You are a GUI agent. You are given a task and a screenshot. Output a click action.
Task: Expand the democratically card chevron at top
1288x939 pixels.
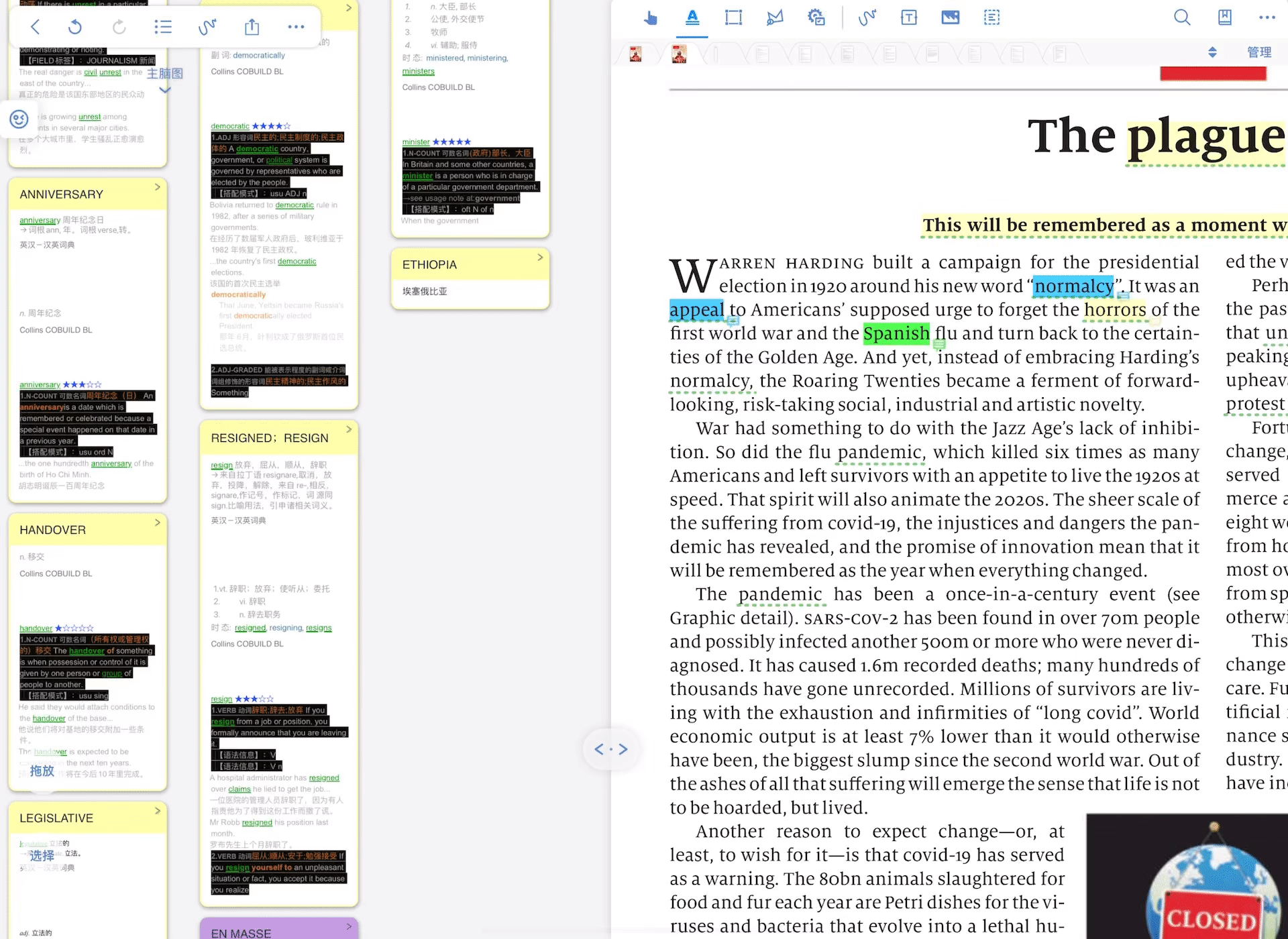[349, 8]
